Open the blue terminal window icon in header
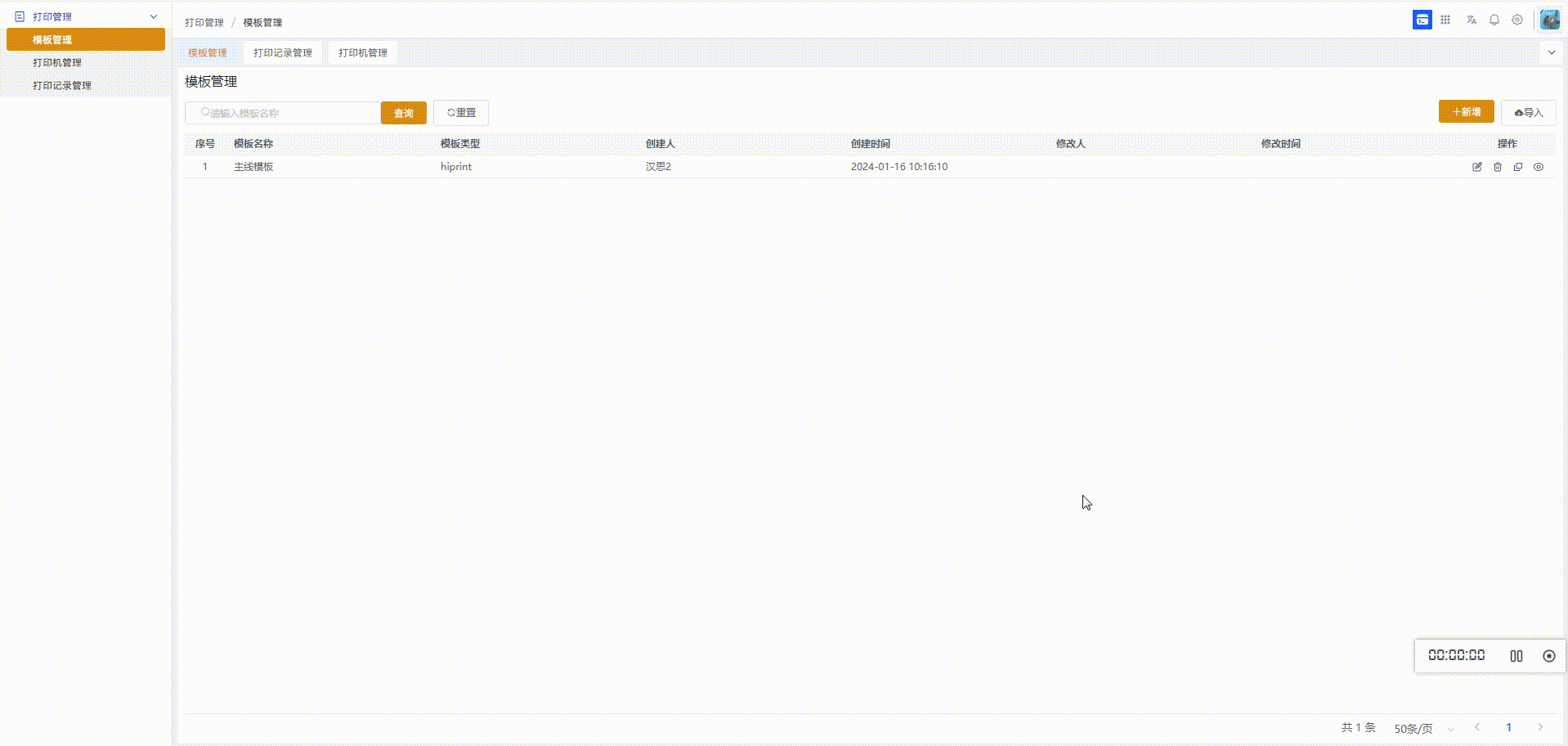 [x=1422, y=20]
